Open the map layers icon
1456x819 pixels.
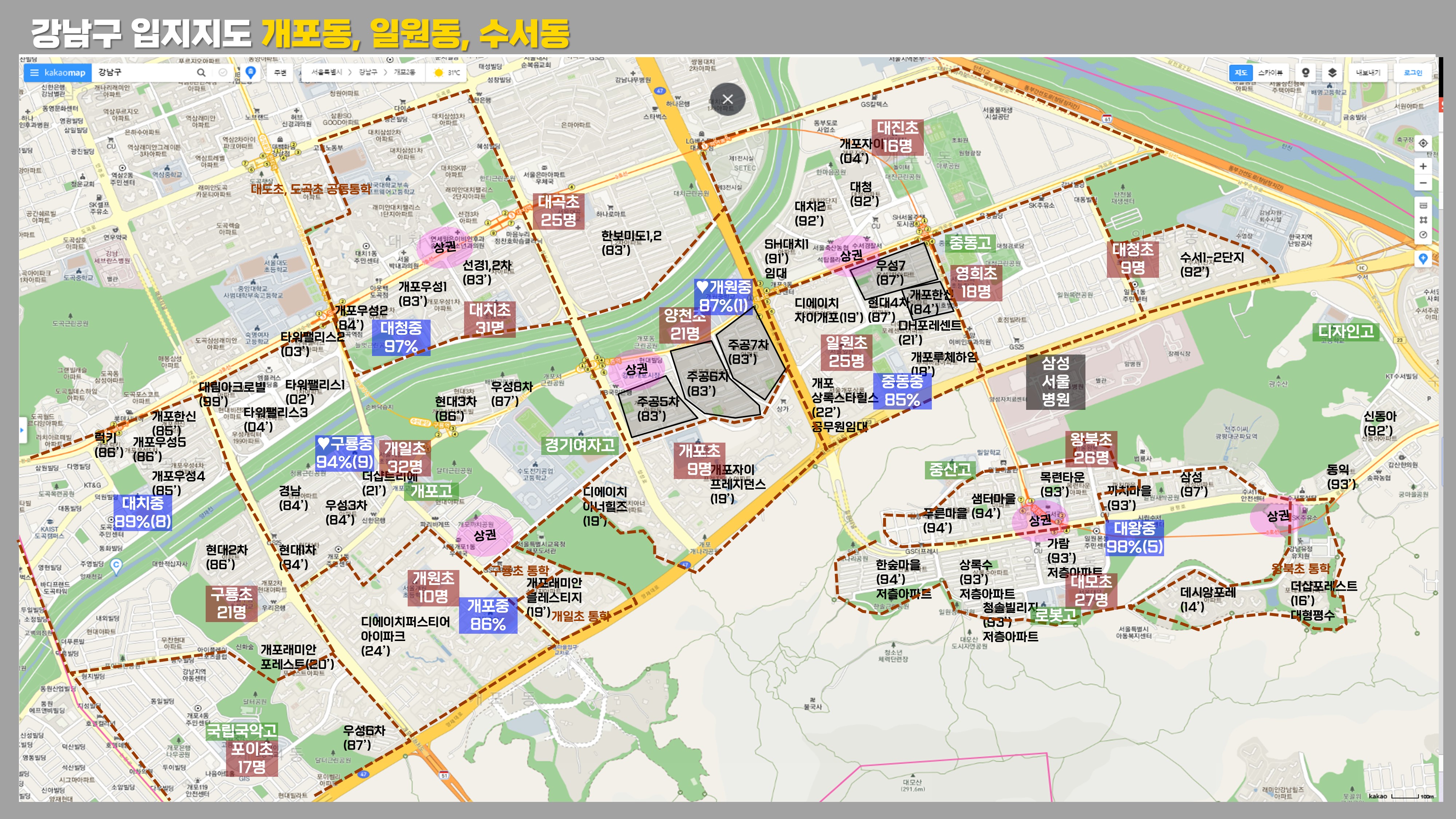point(1332,72)
